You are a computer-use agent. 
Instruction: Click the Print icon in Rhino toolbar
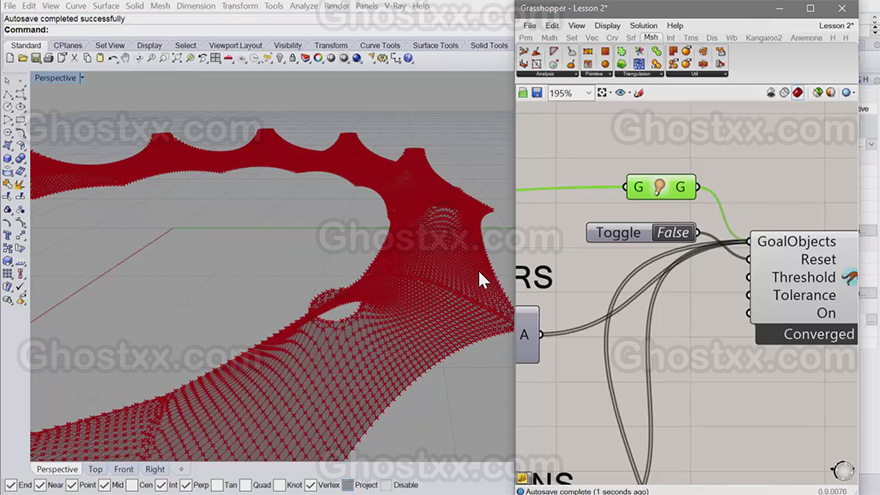pos(48,58)
